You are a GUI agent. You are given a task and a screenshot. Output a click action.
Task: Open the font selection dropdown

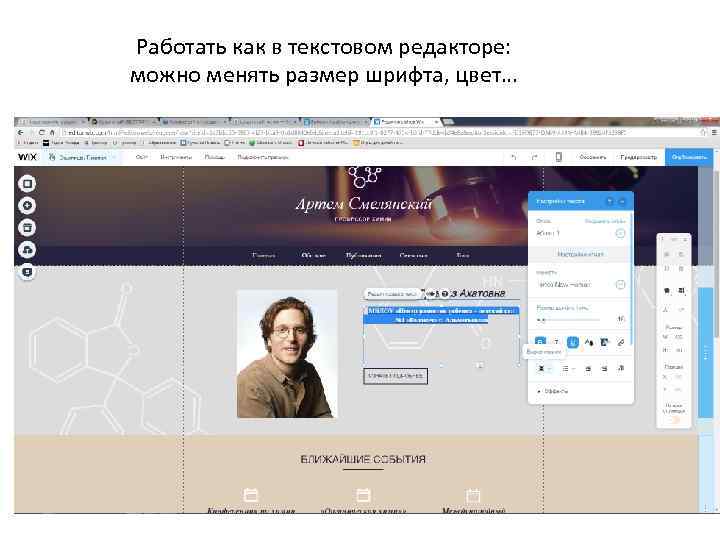coord(620,285)
